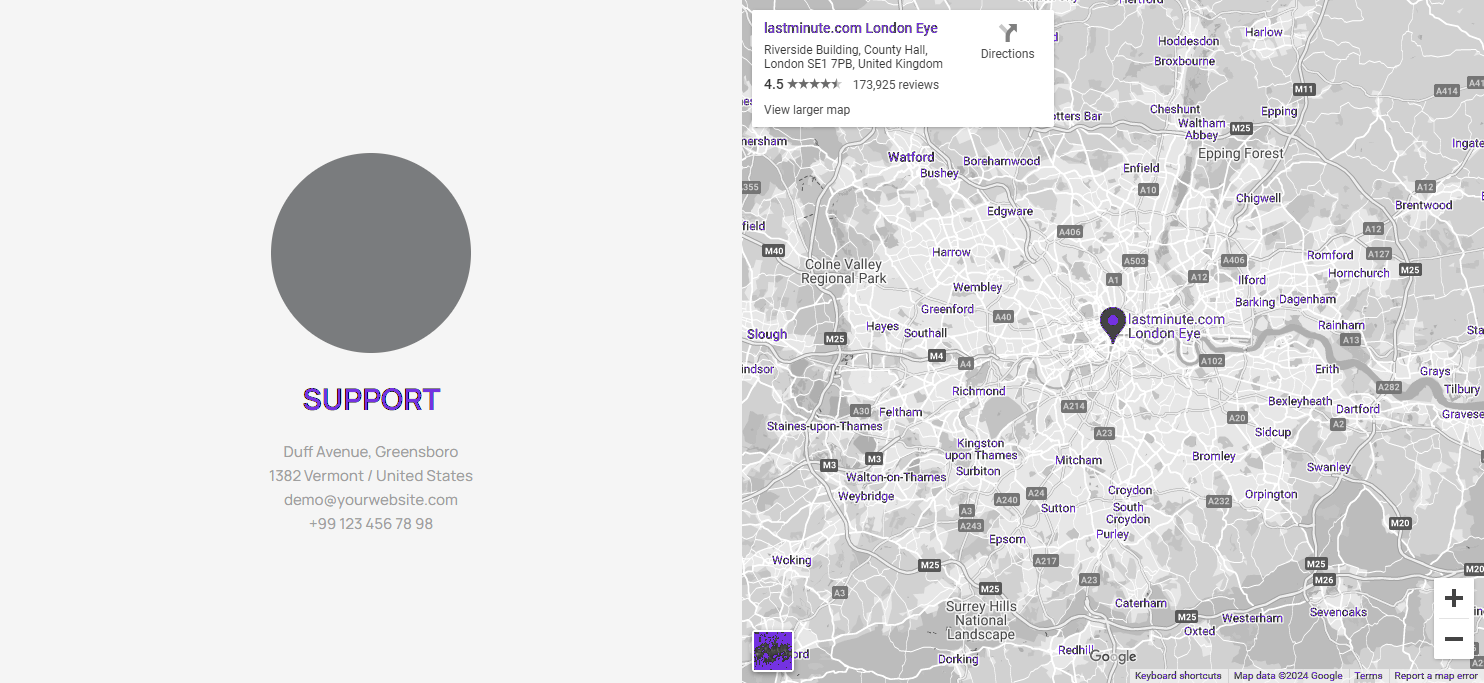Click the Wembley label on the map
The height and width of the screenshot is (683, 1484).
(977, 287)
